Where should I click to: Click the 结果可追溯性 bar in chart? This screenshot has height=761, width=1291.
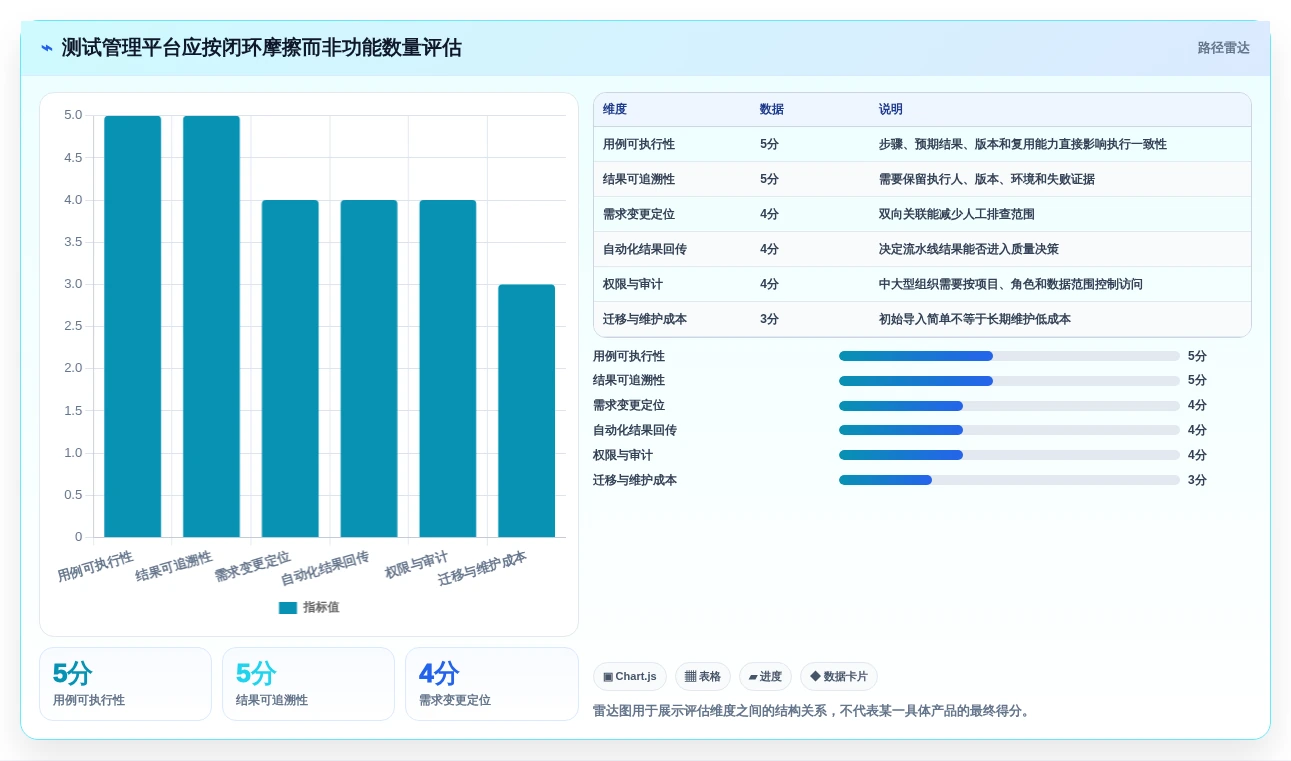click(212, 327)
